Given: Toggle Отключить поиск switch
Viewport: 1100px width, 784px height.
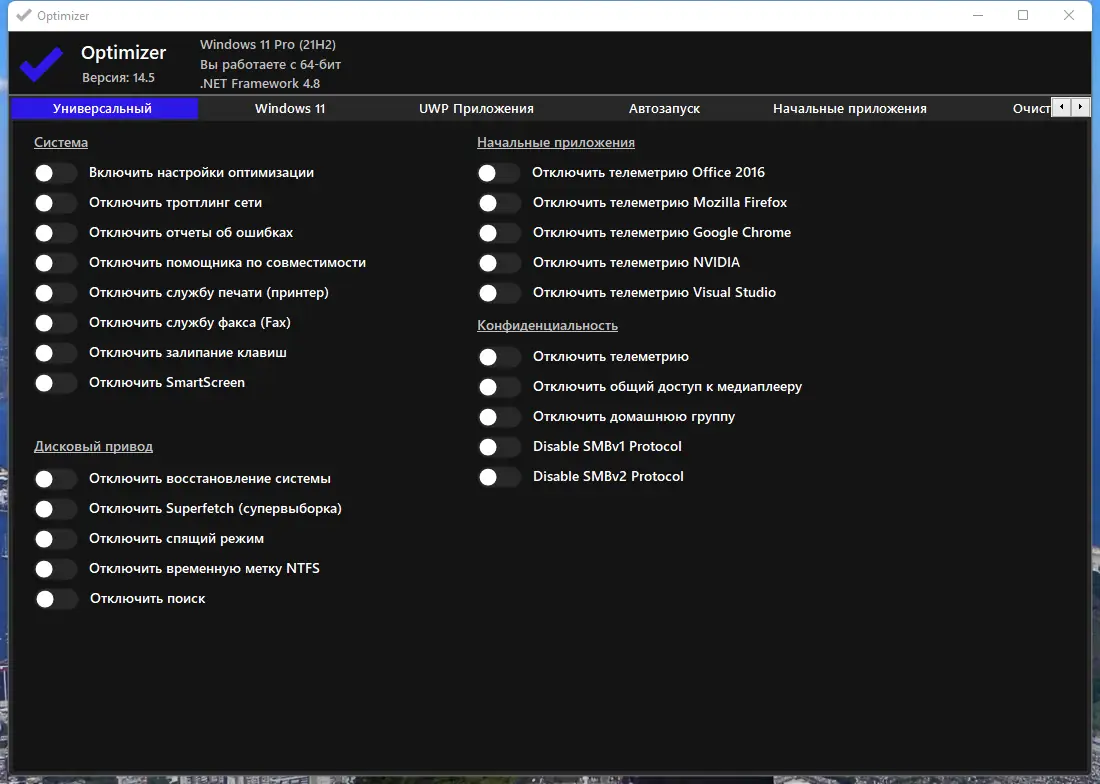Looking at the screenshot, I should (x=55, y=599).
